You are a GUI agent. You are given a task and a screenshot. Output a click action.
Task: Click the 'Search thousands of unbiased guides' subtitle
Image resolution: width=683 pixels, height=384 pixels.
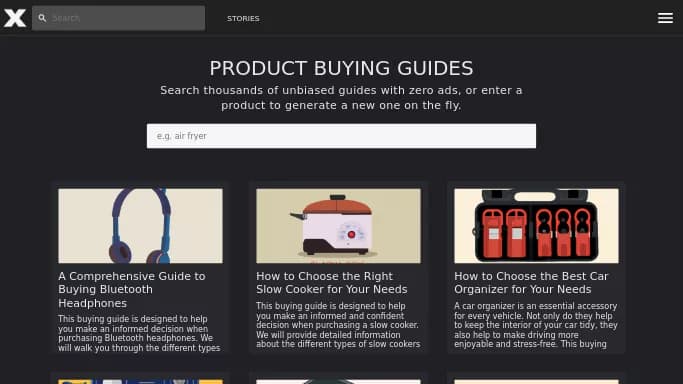point(342,98)
